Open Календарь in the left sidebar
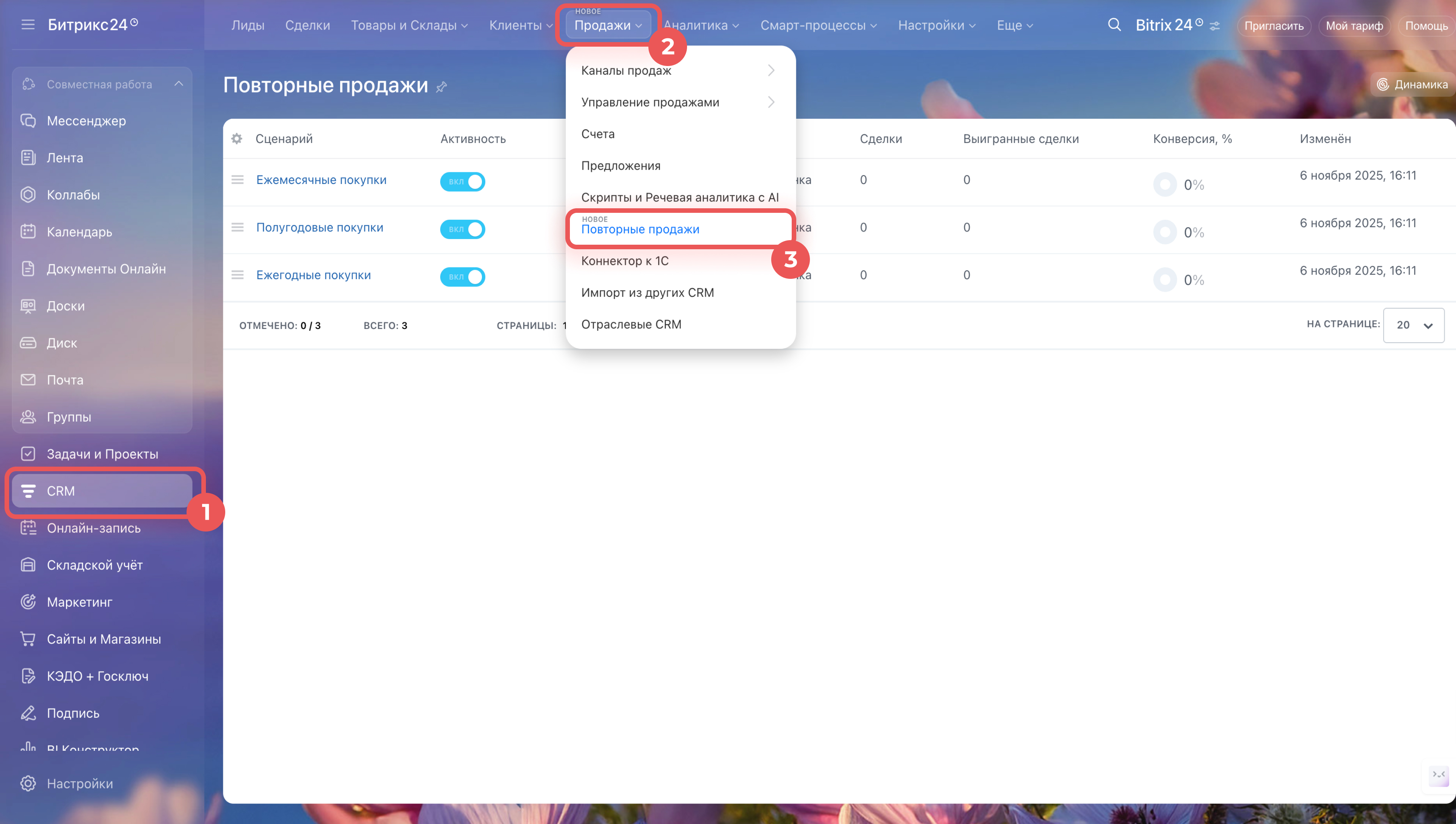 pos(79,232)
